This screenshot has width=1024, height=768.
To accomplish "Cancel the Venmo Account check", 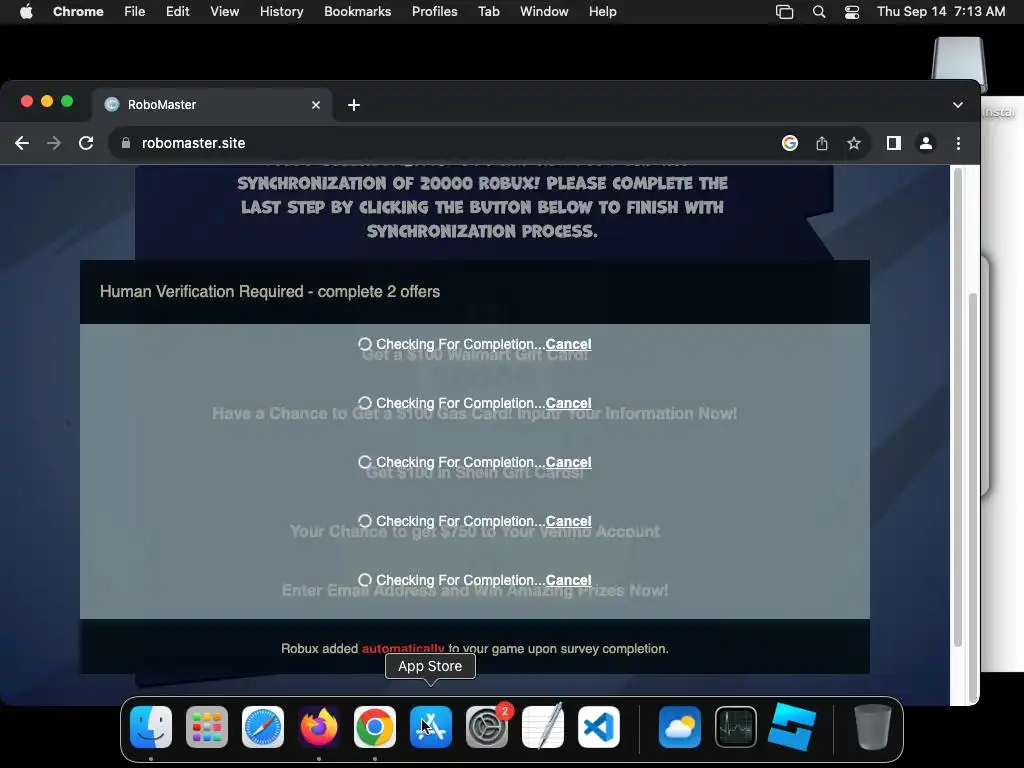I will tap(568, 521).
